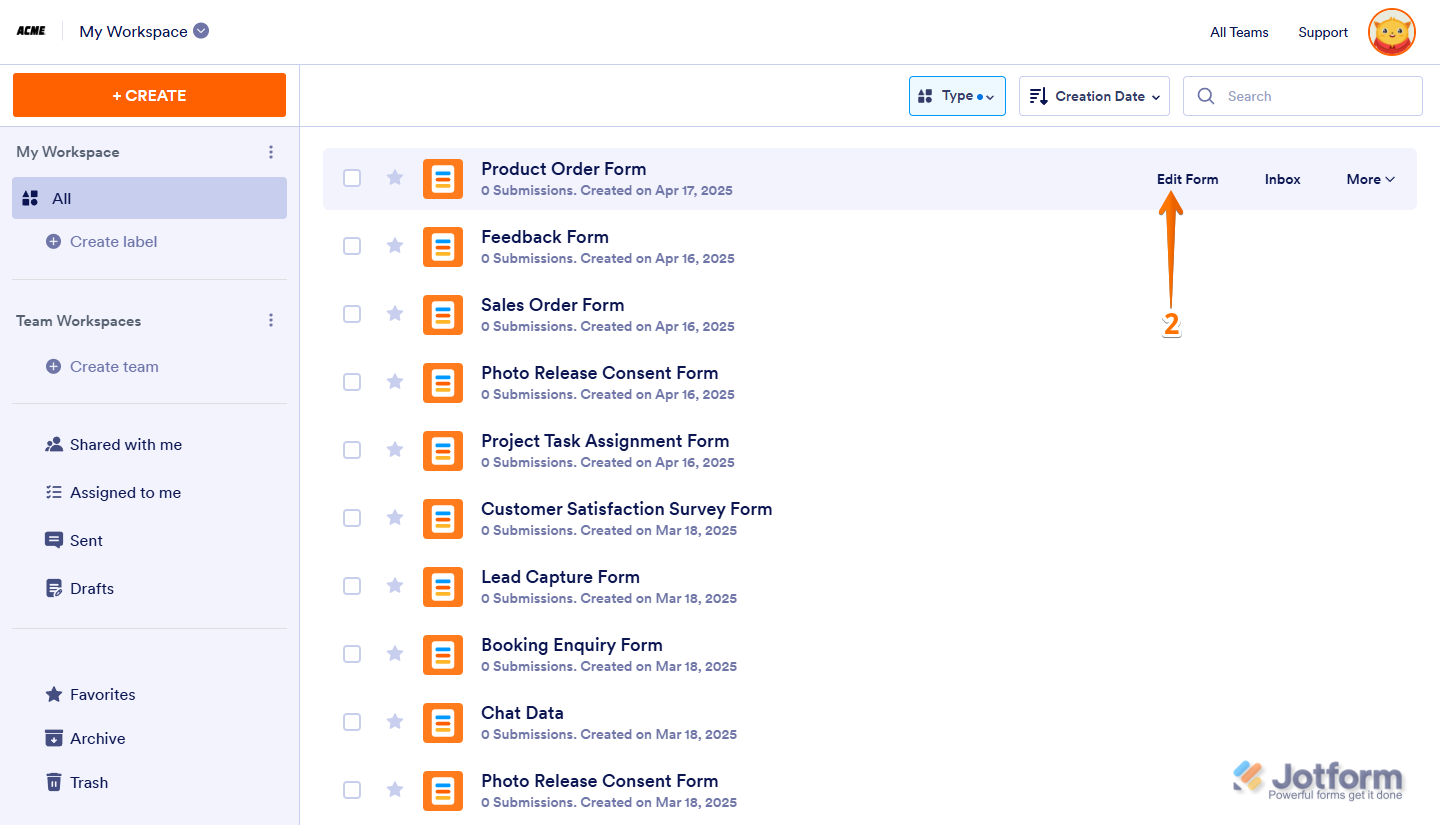Star the Feedback Form as favorite

tap(395, 246)
